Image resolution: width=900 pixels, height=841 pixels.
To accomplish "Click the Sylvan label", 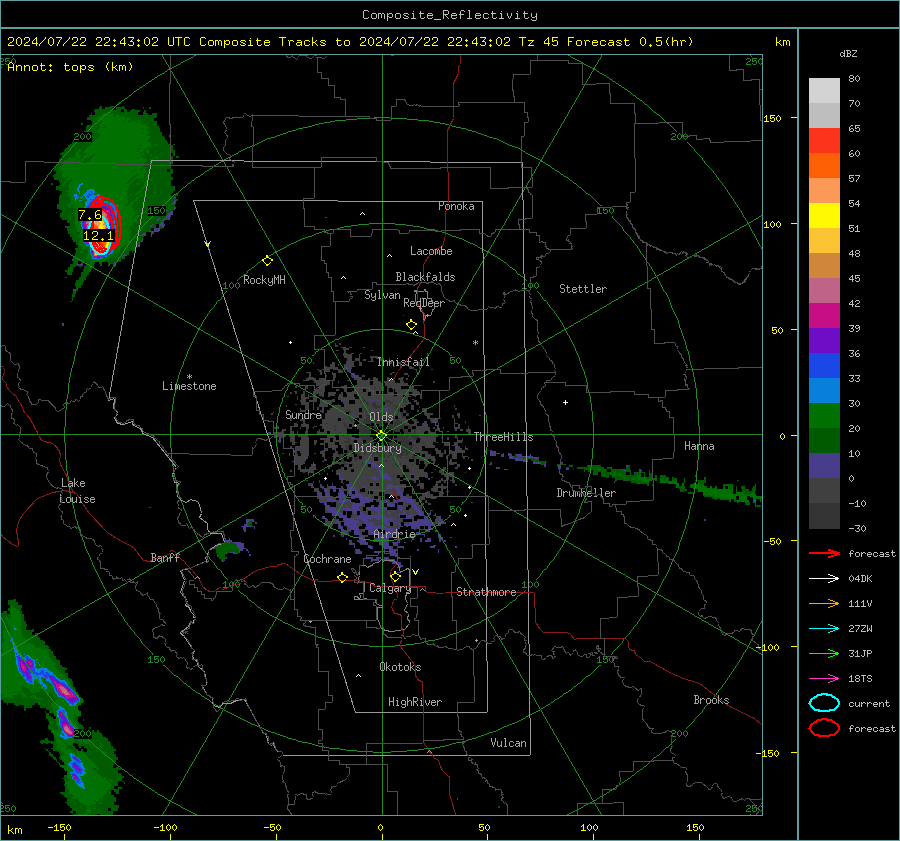I will (x=382, y=295).
